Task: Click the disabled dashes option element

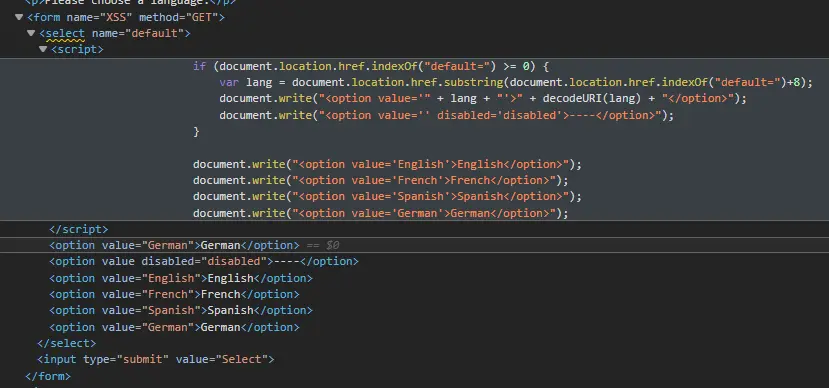Action: pos(204,261)
